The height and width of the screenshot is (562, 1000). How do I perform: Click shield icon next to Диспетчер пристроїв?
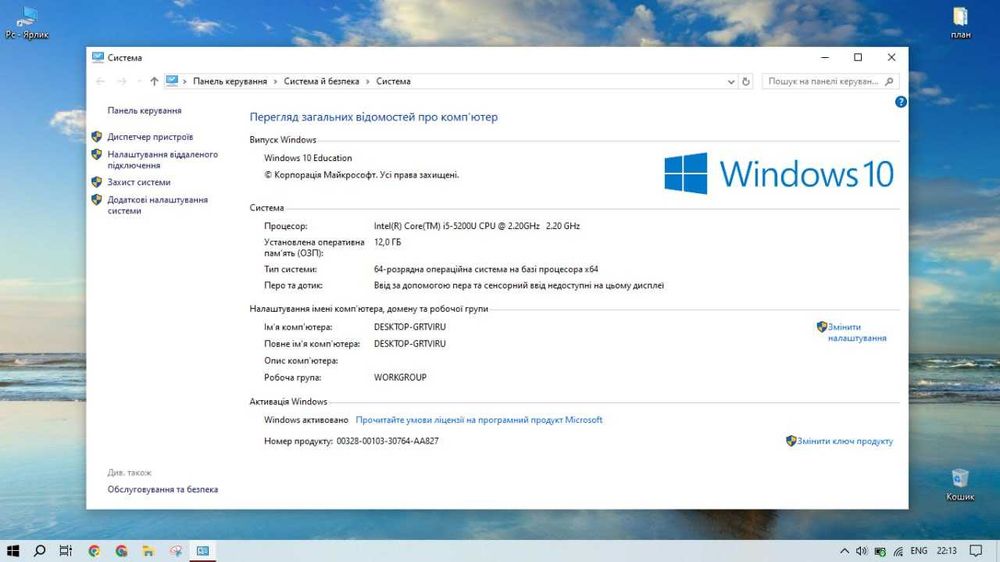tap(97, 137)
